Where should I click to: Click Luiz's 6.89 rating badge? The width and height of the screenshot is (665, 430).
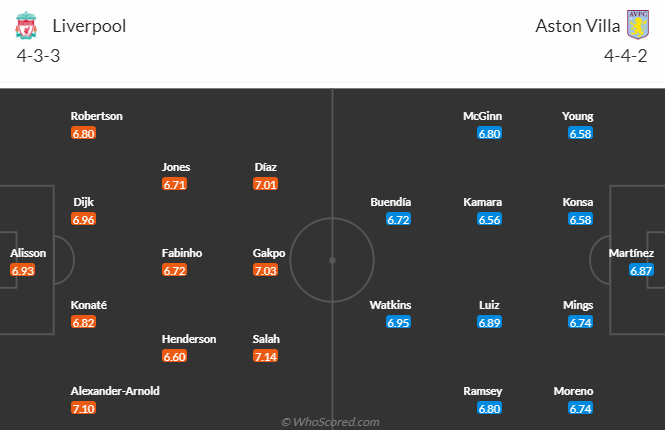[x=489, y=323]
